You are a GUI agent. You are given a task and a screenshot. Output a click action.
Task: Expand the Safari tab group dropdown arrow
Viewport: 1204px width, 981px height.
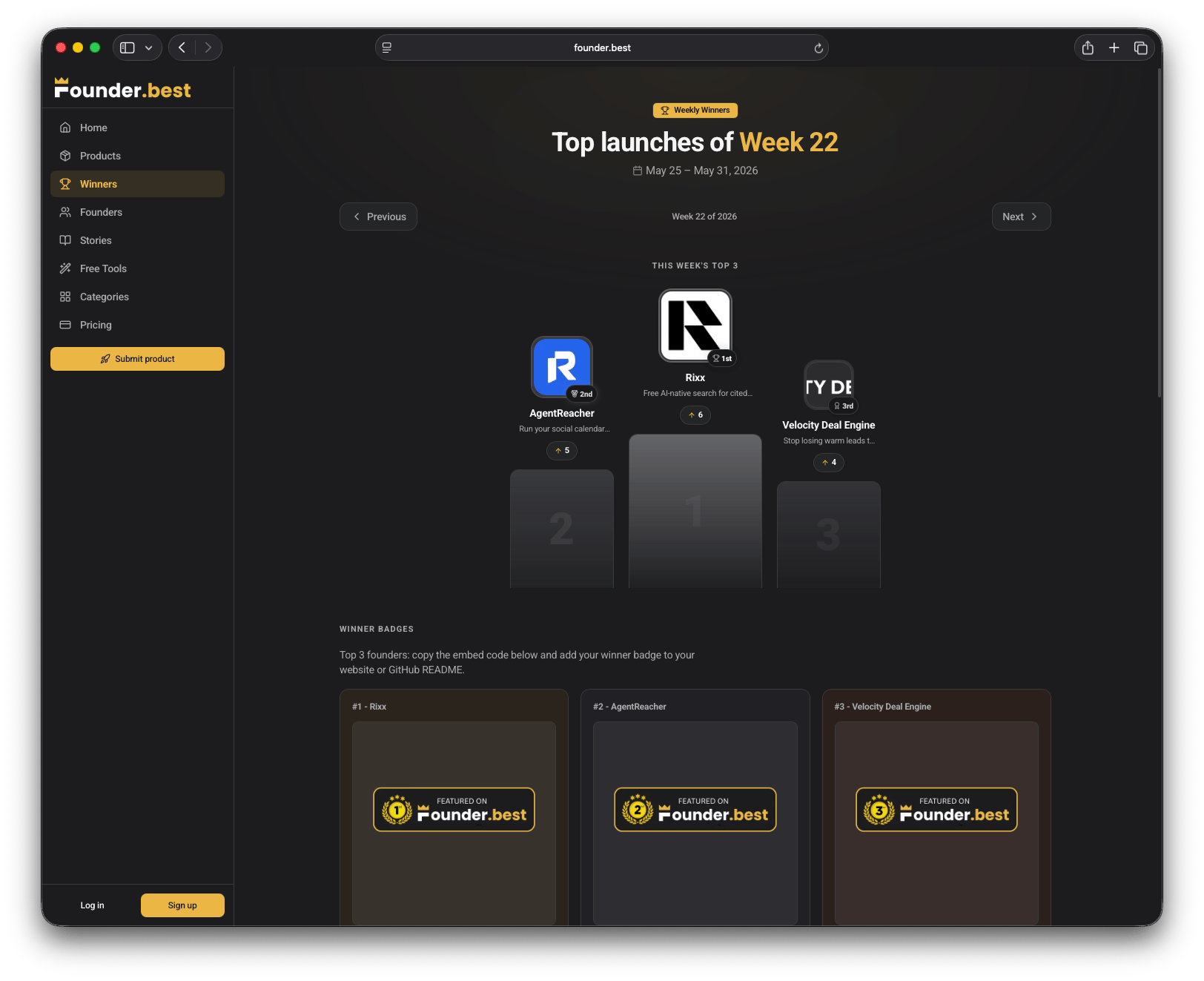pos(148,47)
